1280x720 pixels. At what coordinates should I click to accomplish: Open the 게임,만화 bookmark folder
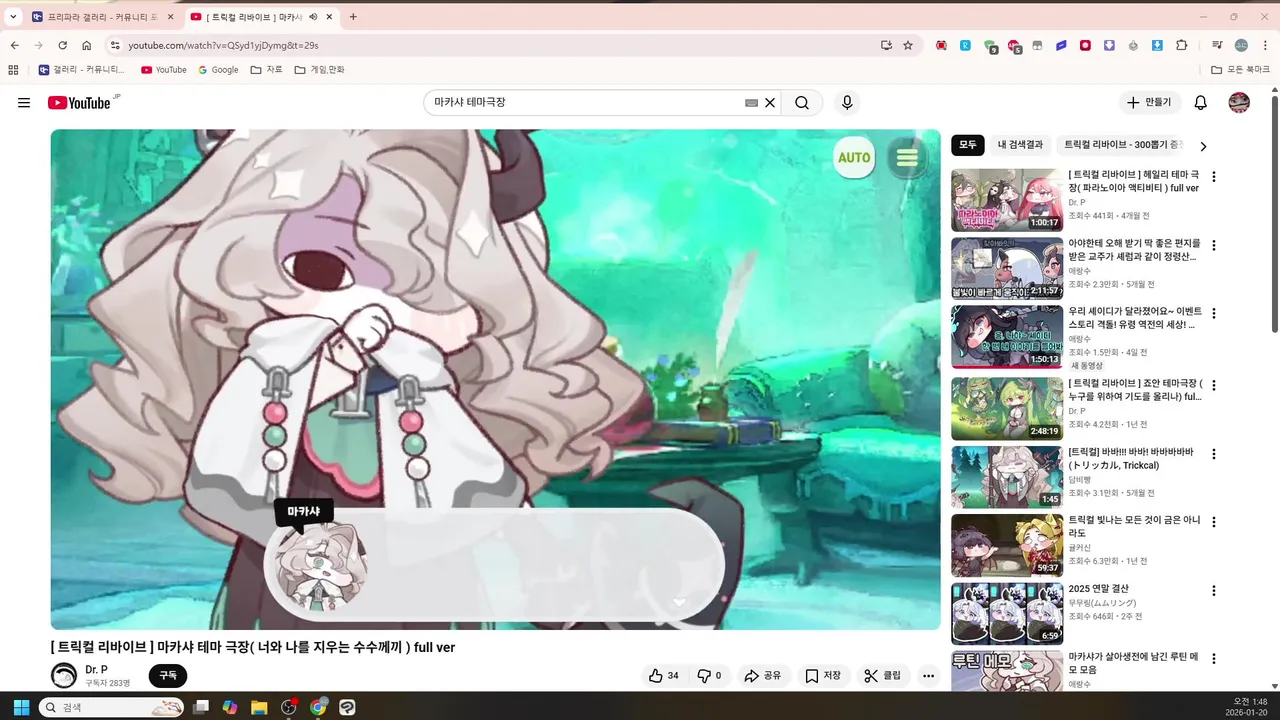[x=319, y=70]
